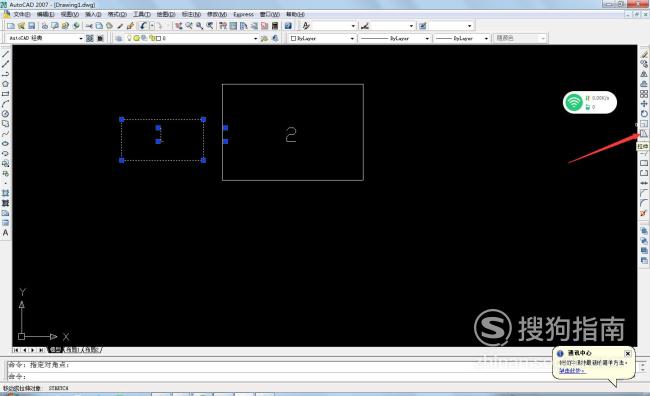Activate the Stretch modify tool
The image size is (650, 396).
point(644,134)
